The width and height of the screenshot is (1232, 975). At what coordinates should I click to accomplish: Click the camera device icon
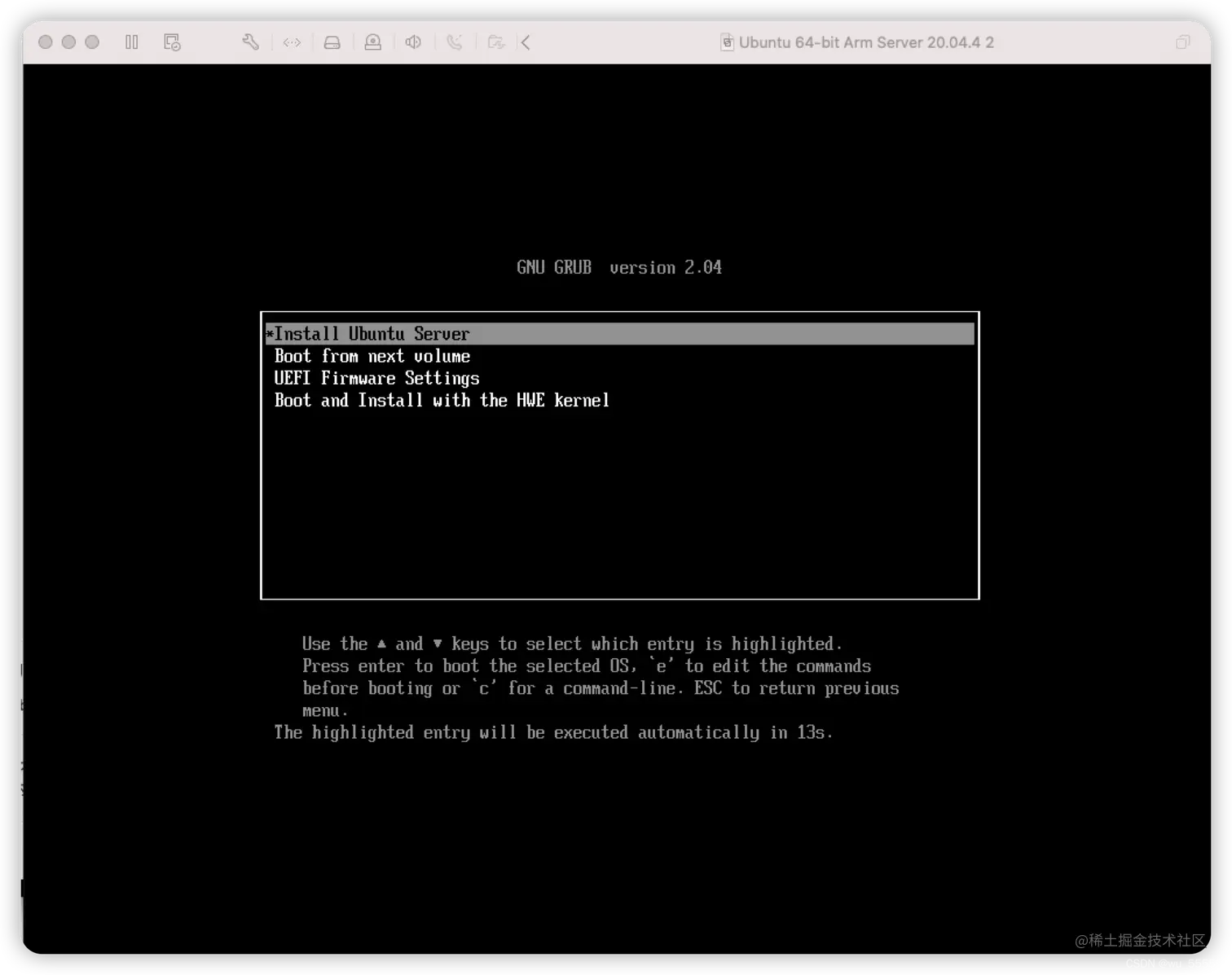point(372,42)
